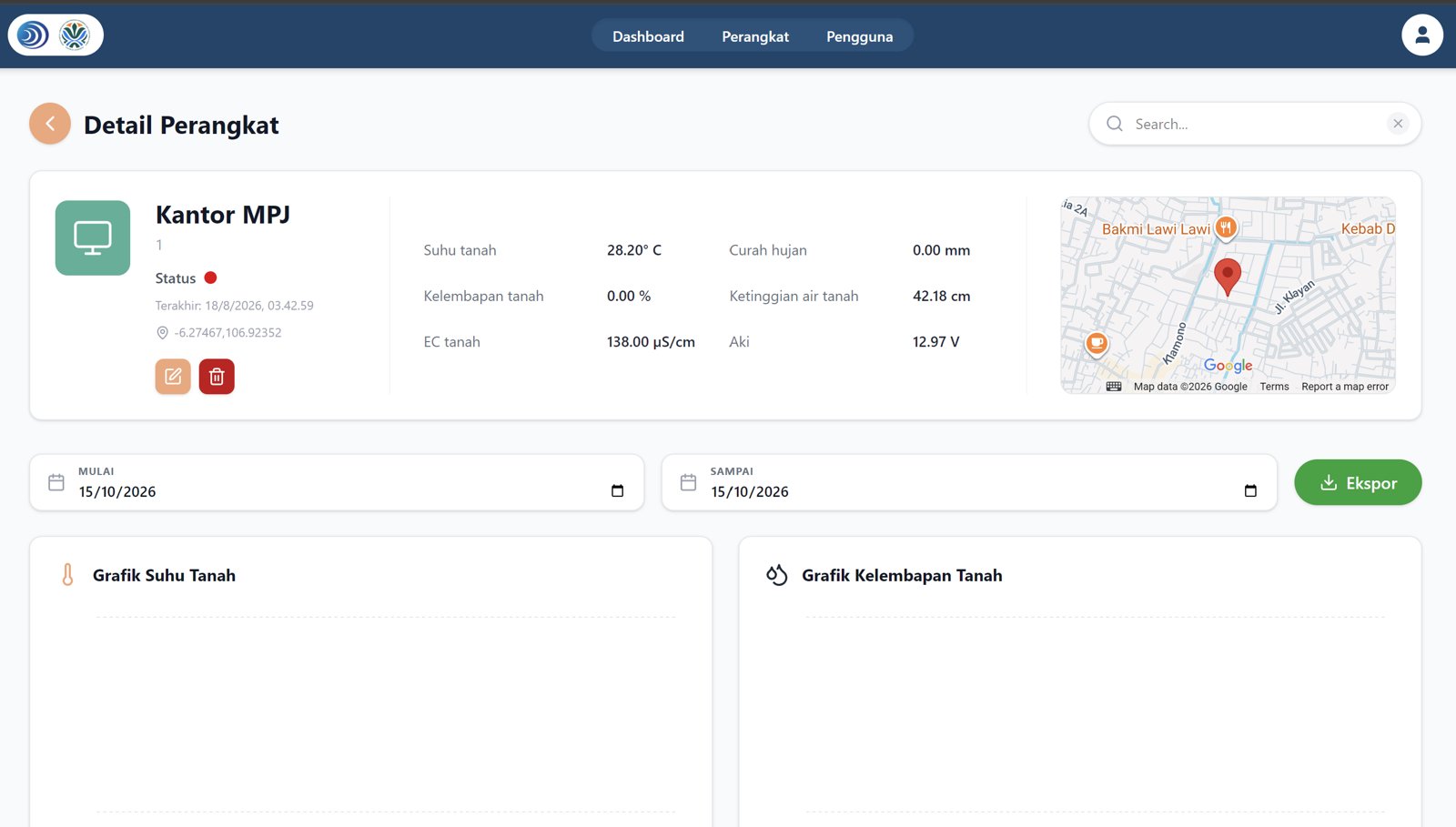Click the Aki value 12.97 V

pos(935,342)
